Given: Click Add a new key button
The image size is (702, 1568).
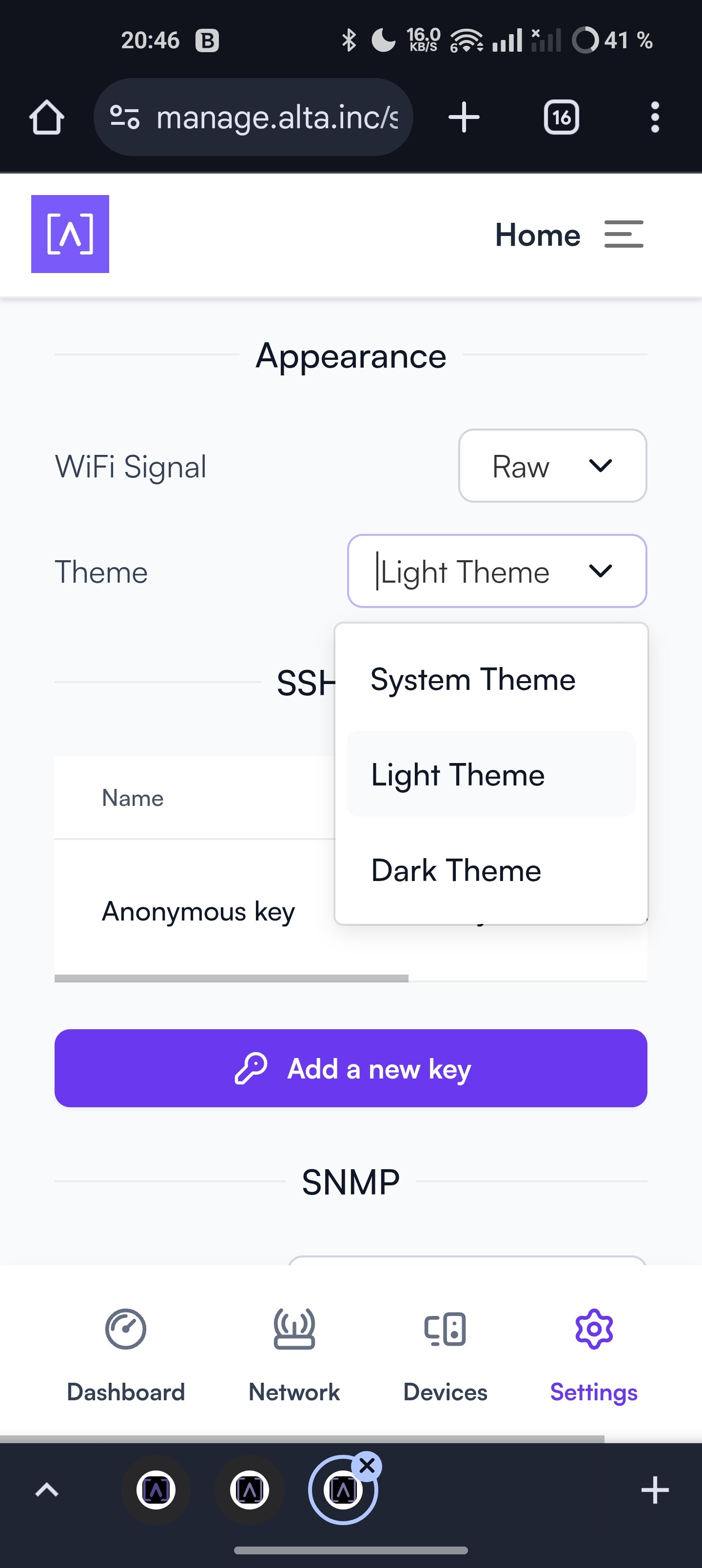Looking at the screenshot, I should (351, 1068).
